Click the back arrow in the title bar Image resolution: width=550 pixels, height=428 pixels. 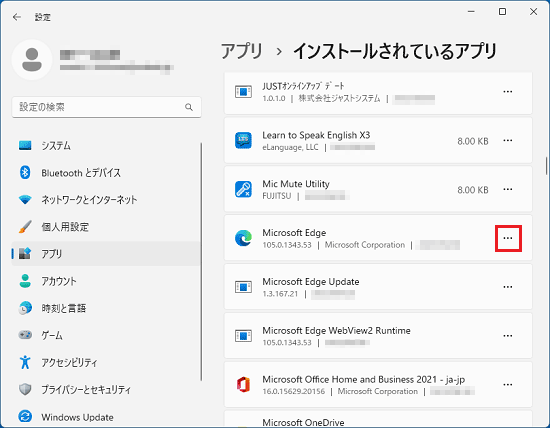click(16, 17)
